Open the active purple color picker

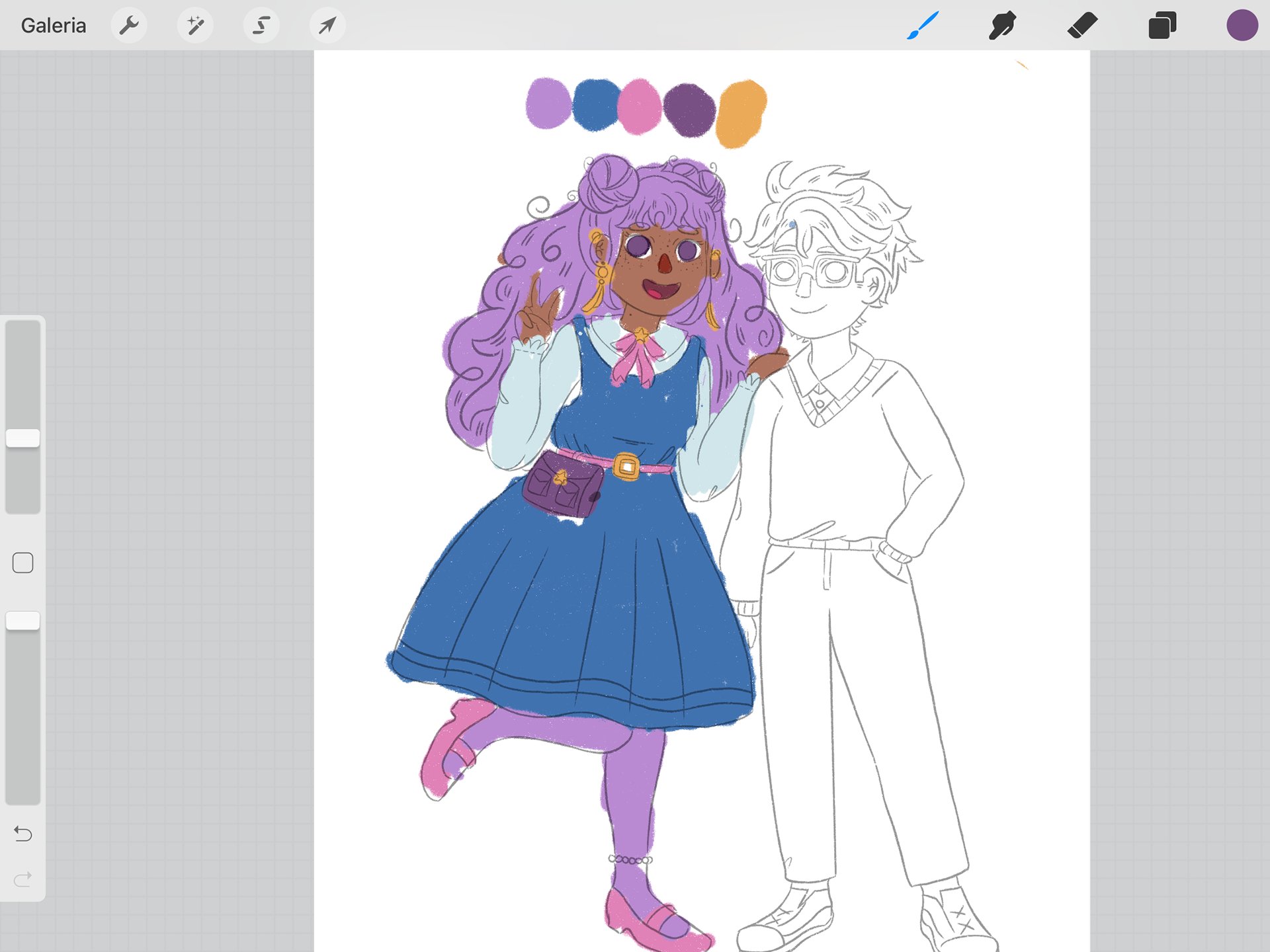point(1242,26)
